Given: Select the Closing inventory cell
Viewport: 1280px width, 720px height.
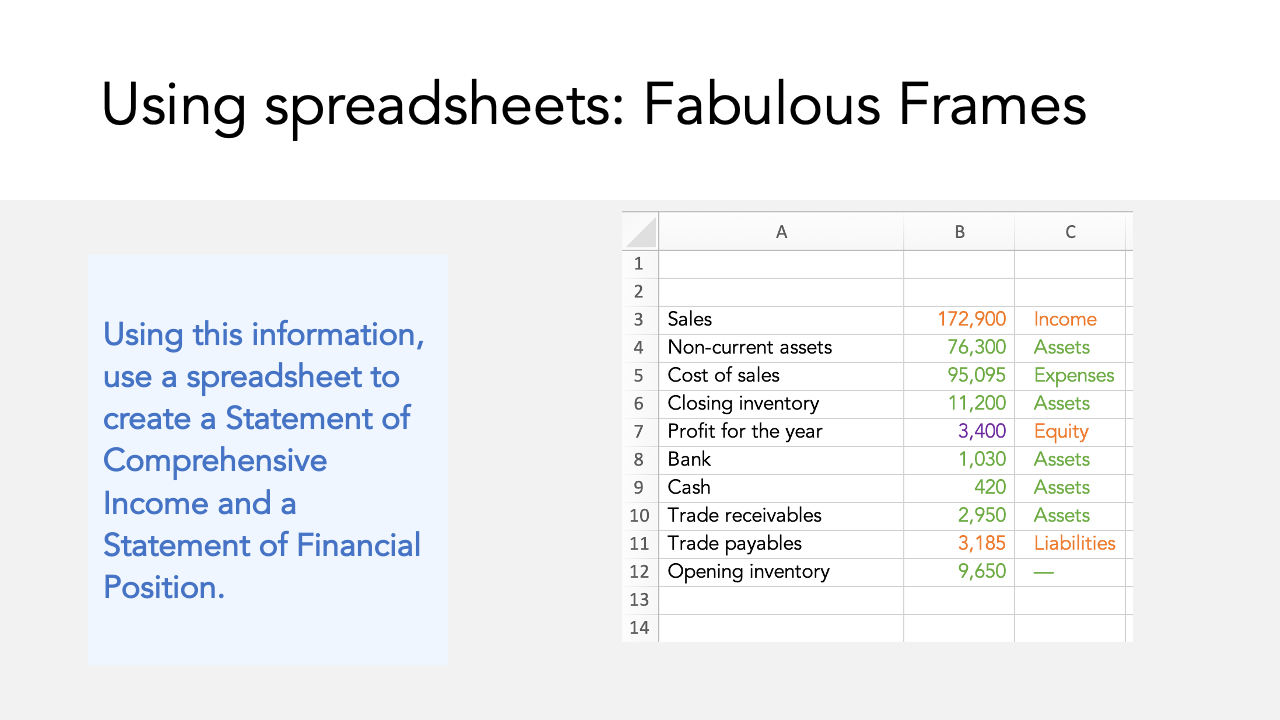Looking at the screenshot, I should pos(781,404).
